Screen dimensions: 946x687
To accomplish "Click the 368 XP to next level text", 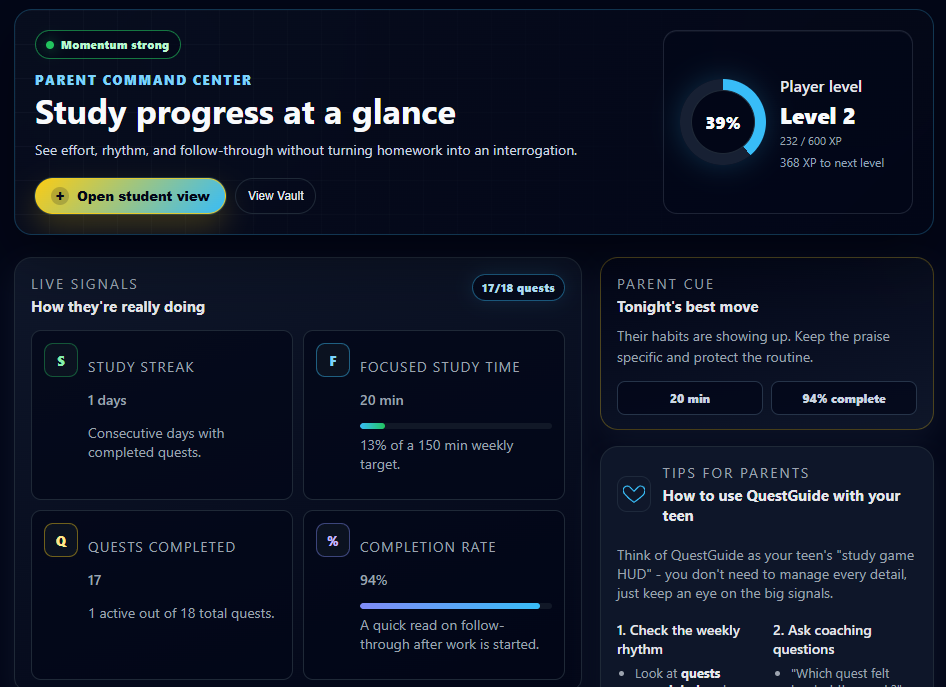I will 832,163.
